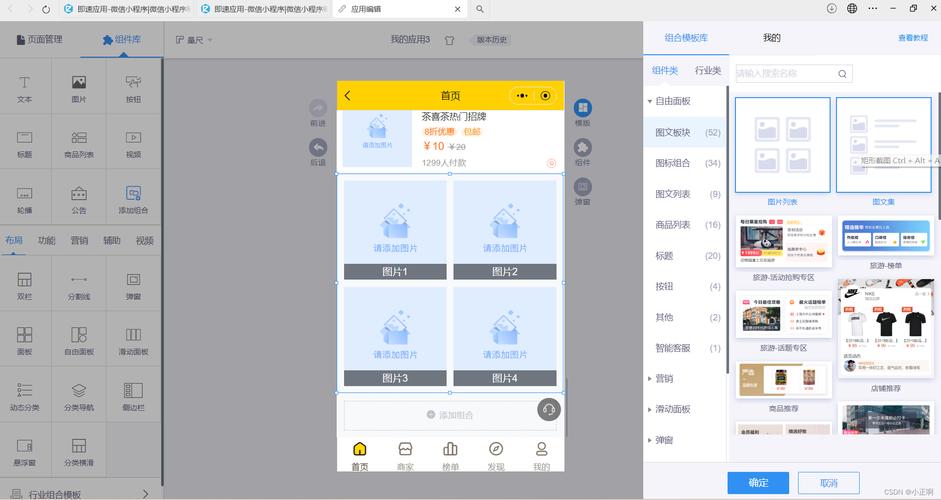The width and height of the screenshot is (941, 500).
Task: Tap the 商家 tab in phone preview
Action: (405, 456)
